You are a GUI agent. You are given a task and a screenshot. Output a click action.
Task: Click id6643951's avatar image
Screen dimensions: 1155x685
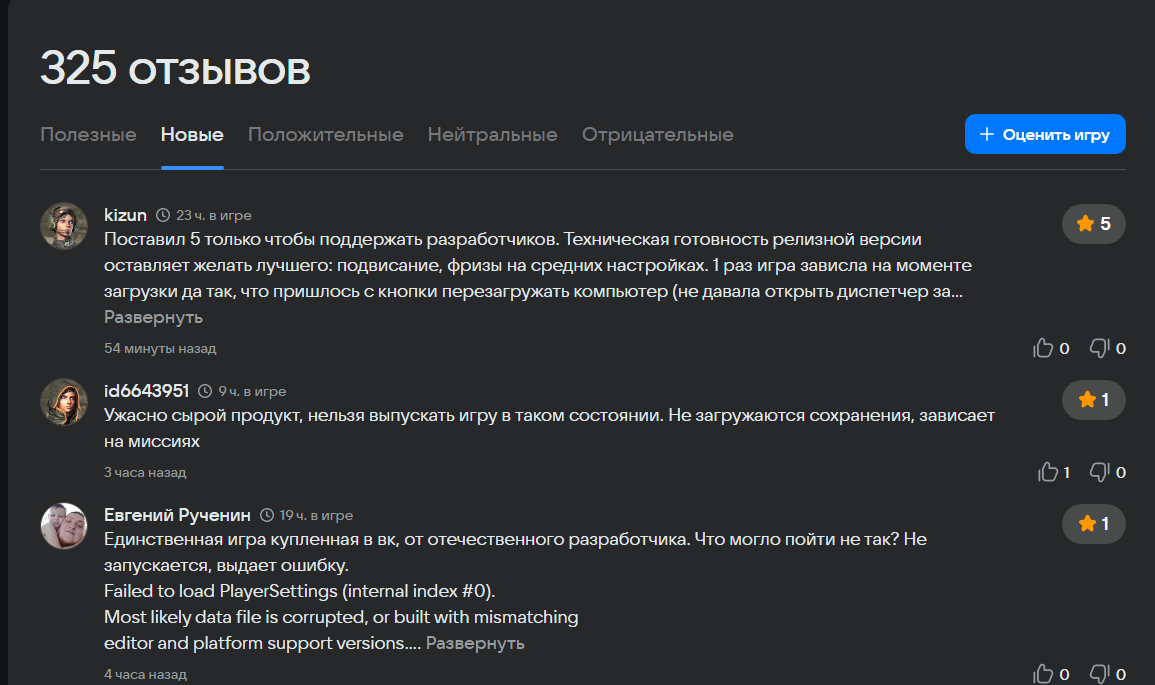[64, 401]
